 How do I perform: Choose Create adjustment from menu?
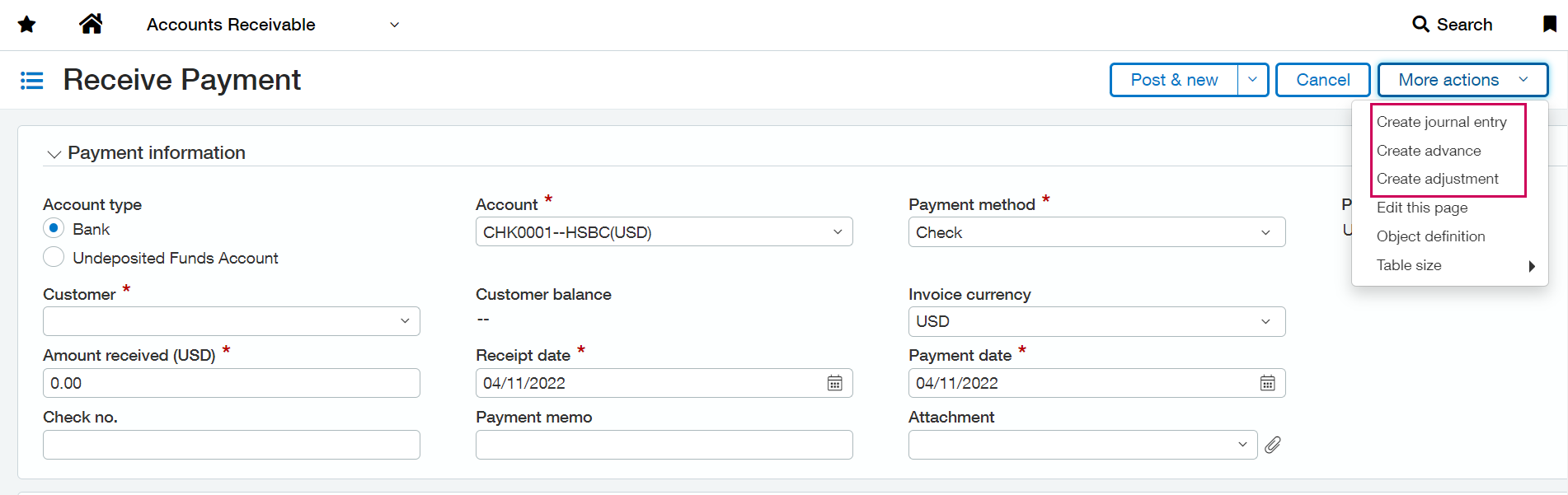pyautogui.click(x=1437, y=179)
